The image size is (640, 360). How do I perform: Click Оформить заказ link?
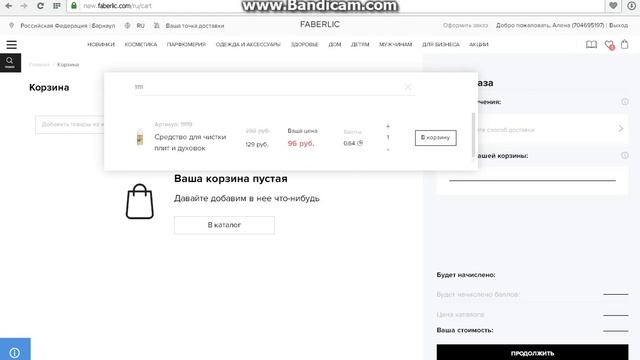coord(465,25)
